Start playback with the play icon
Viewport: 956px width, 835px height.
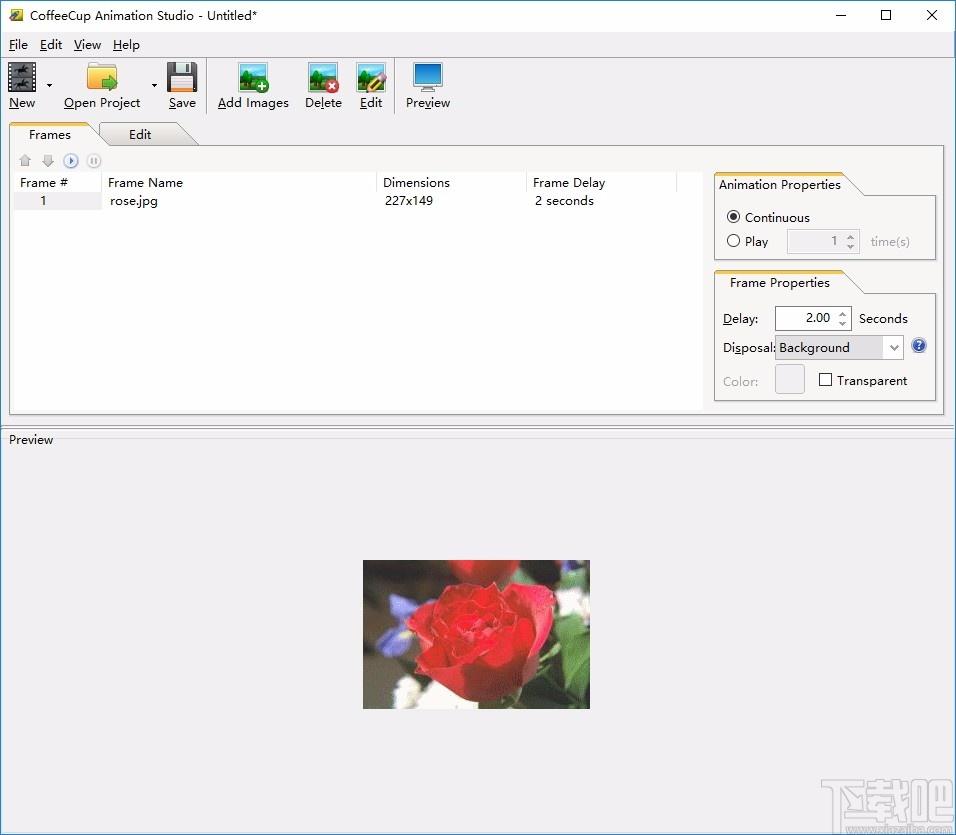[x=71, y=161]
